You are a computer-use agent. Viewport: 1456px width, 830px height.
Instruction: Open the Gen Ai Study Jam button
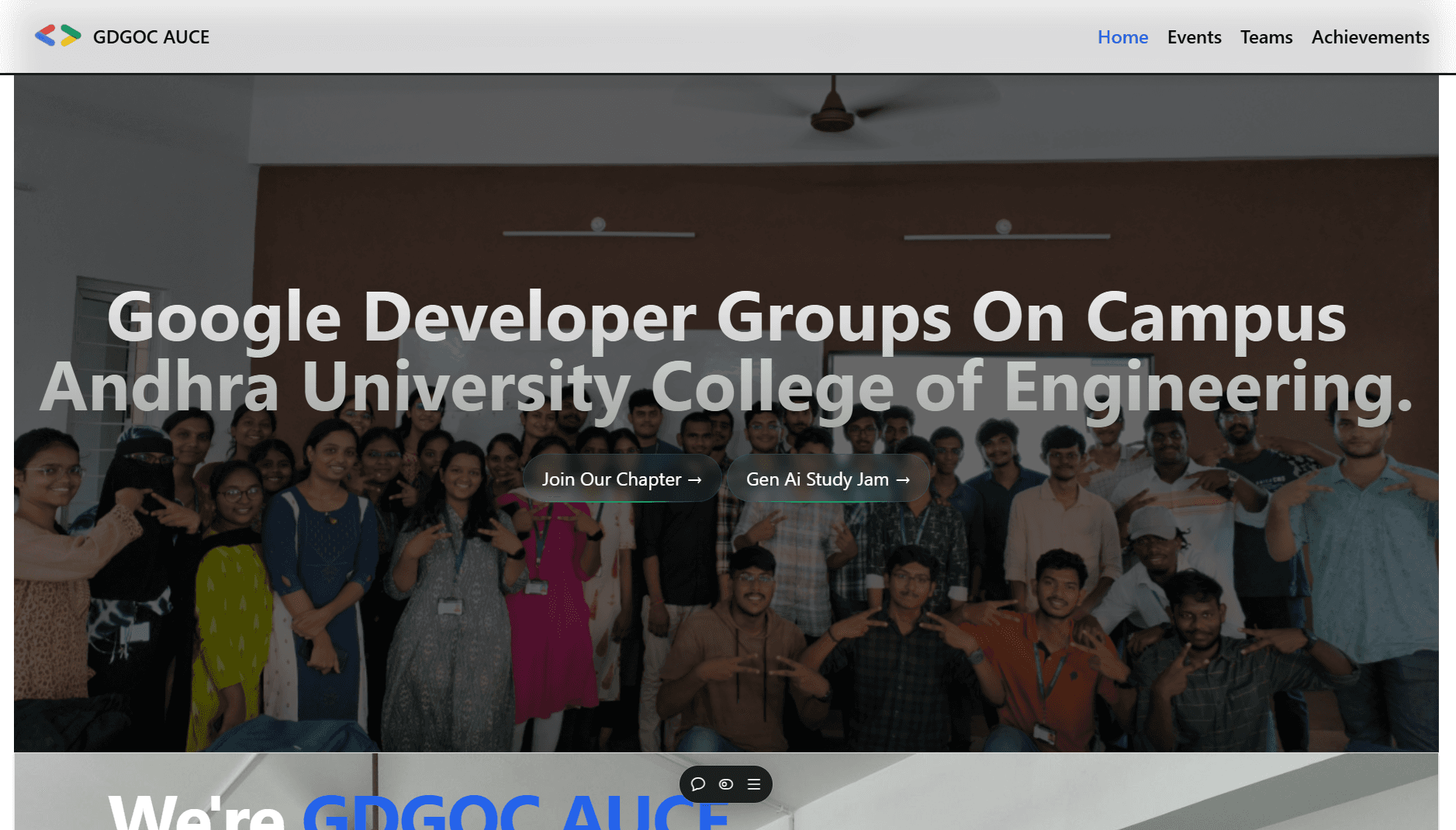(x=828, y=479)
